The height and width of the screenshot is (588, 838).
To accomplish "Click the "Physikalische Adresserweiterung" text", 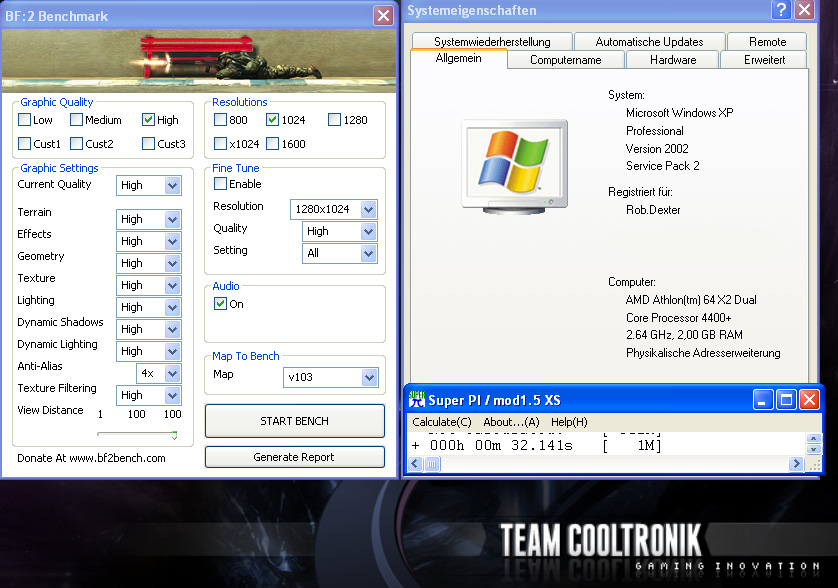I will (703, 353).
